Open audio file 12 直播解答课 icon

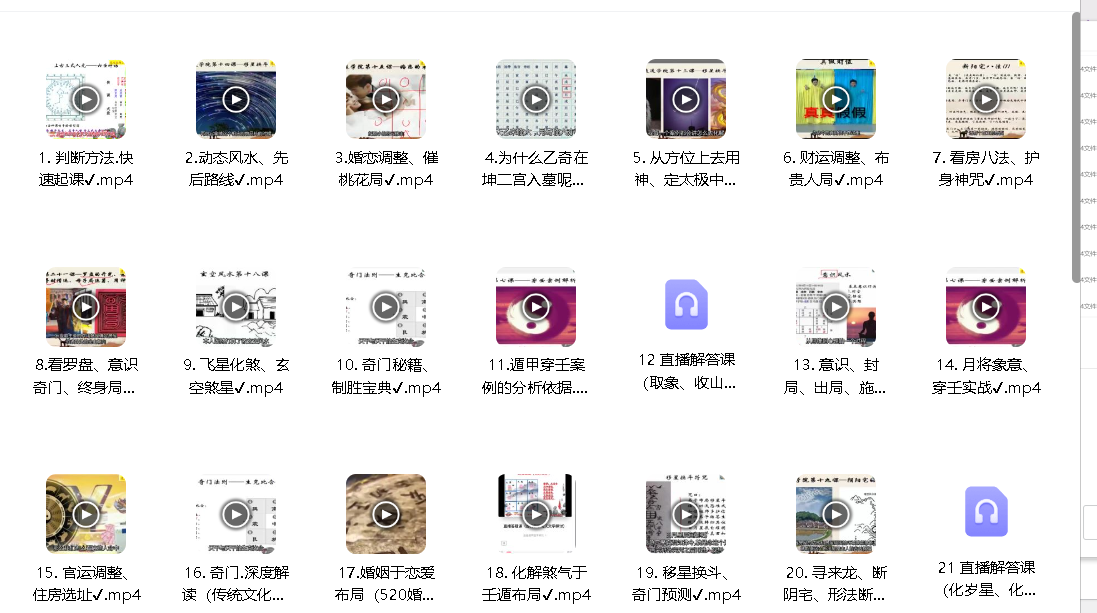[x=686, y=304]
